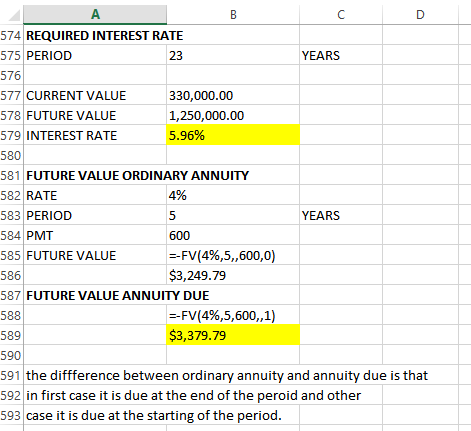Image resolution: width=471 pixels, height=431 pixels.
Task: Select row 589 header
Action: [11, 335]
